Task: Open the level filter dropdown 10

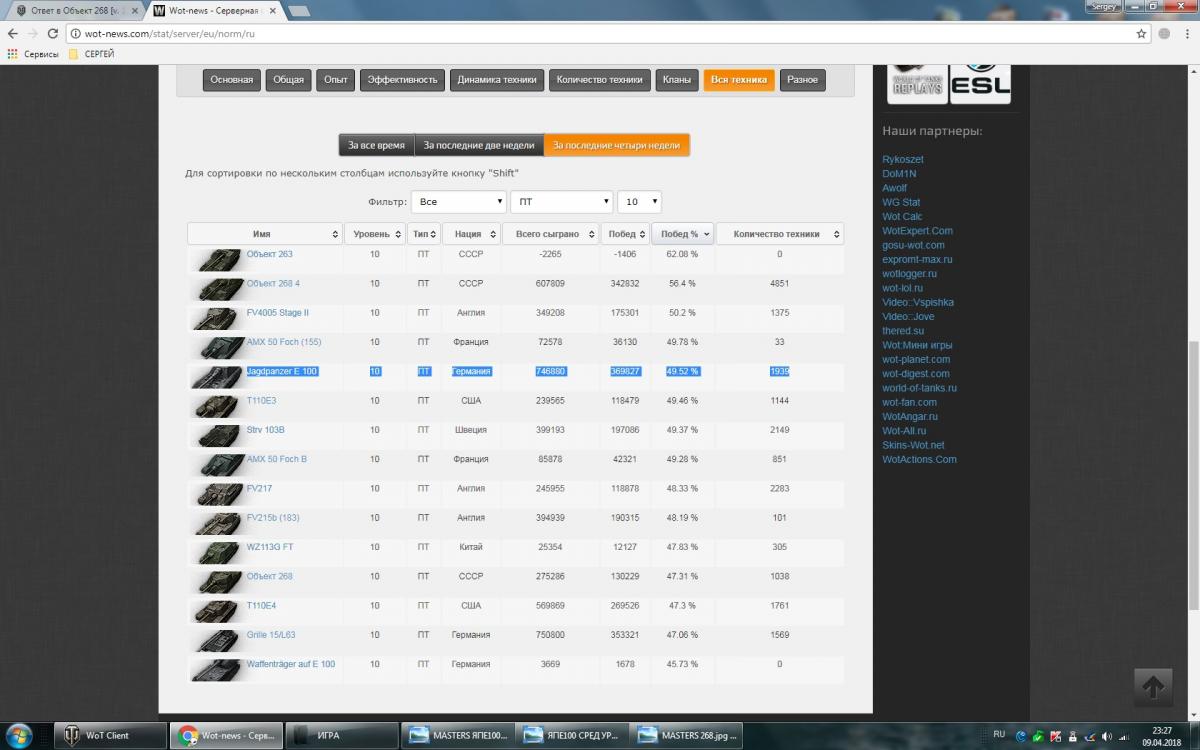Action: [x=639, y=202]
